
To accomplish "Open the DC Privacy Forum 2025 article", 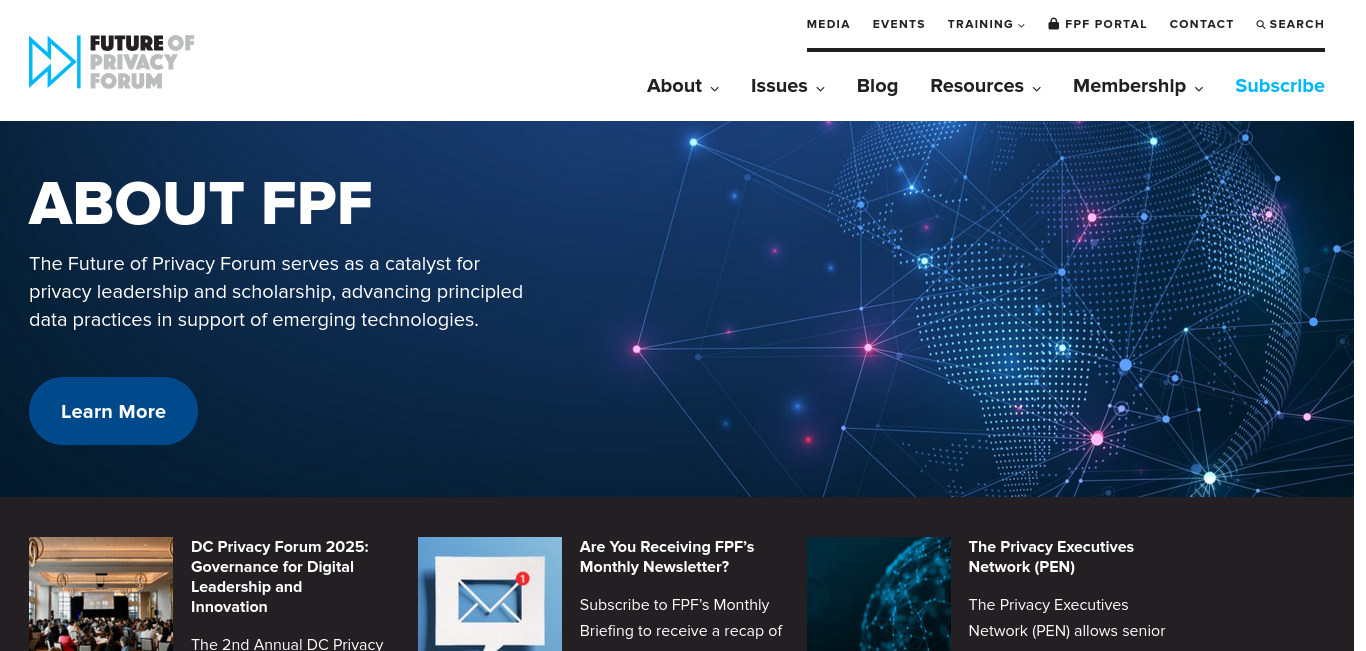I will pyautogui.click(x=280, y=577).
